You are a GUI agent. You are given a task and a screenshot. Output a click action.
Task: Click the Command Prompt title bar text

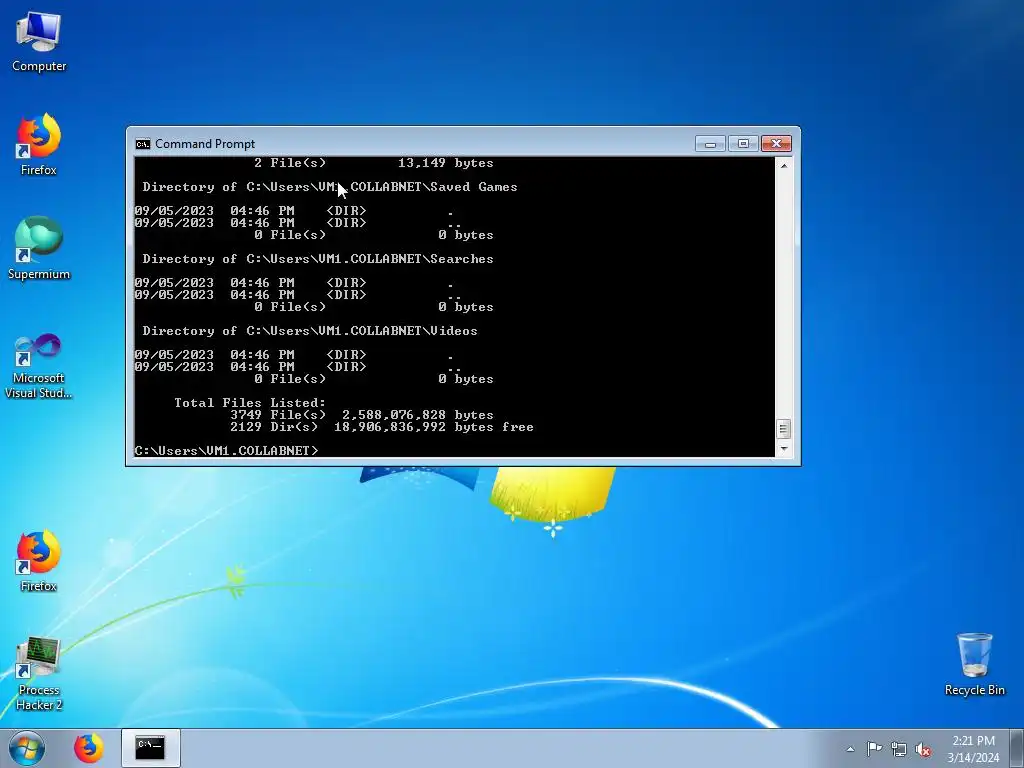click(x=205, y=144)
